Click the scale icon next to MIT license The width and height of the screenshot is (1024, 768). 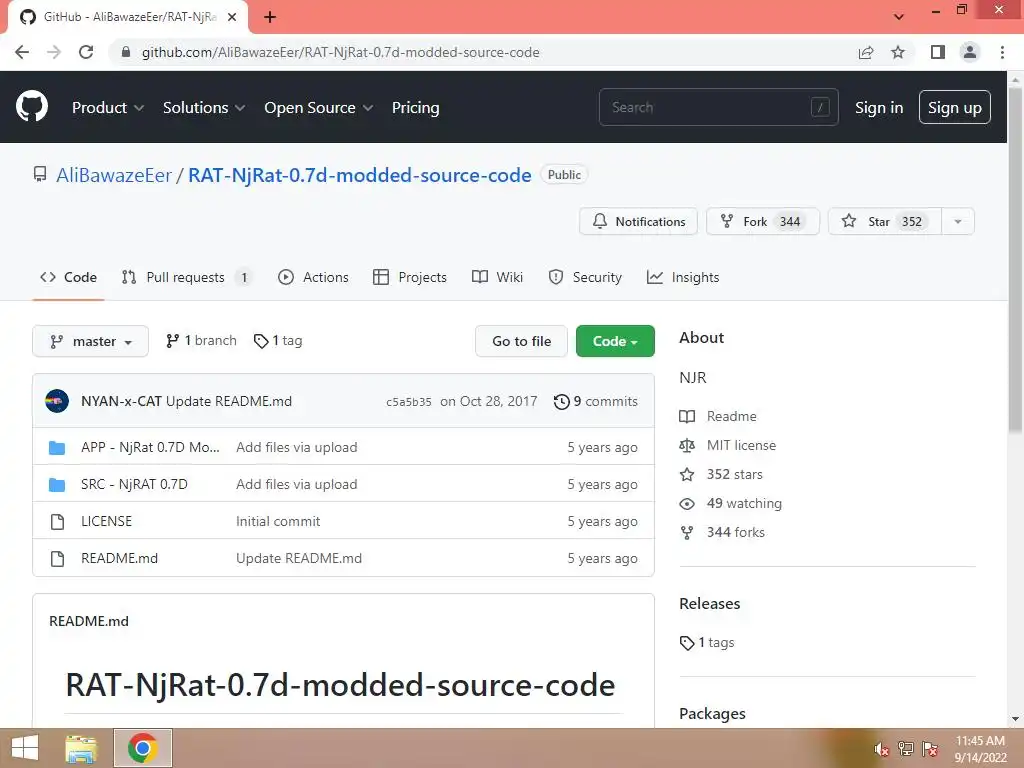(687, 445)
